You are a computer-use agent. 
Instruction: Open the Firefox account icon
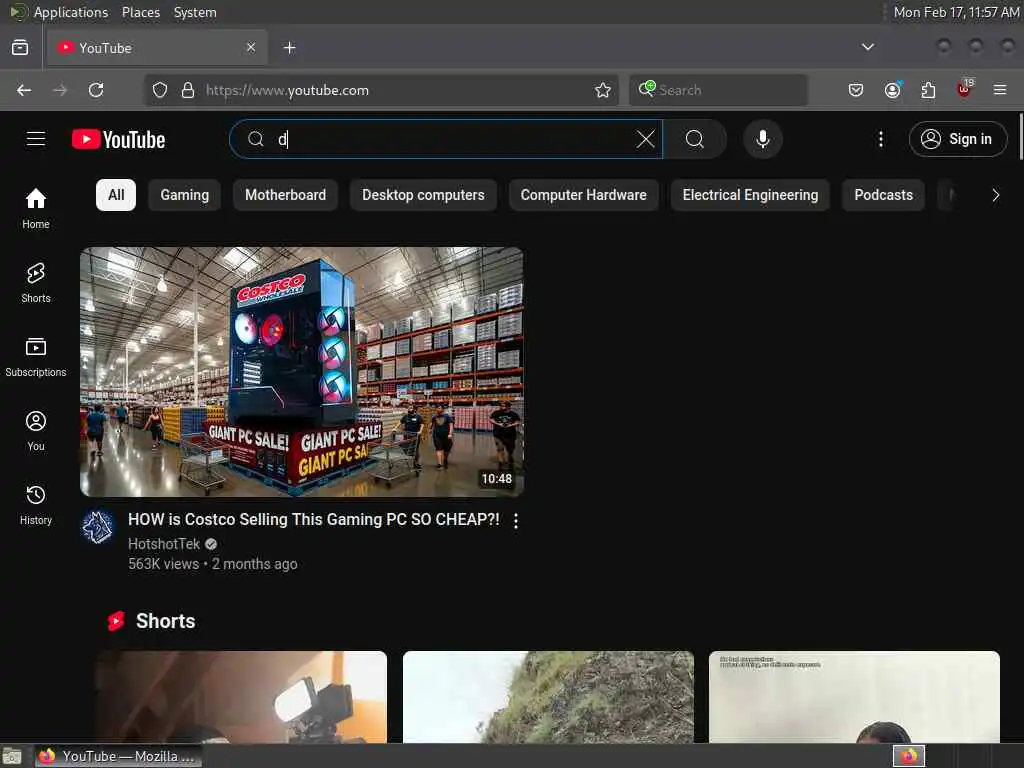pyautogui.click(x=892, y=90)
